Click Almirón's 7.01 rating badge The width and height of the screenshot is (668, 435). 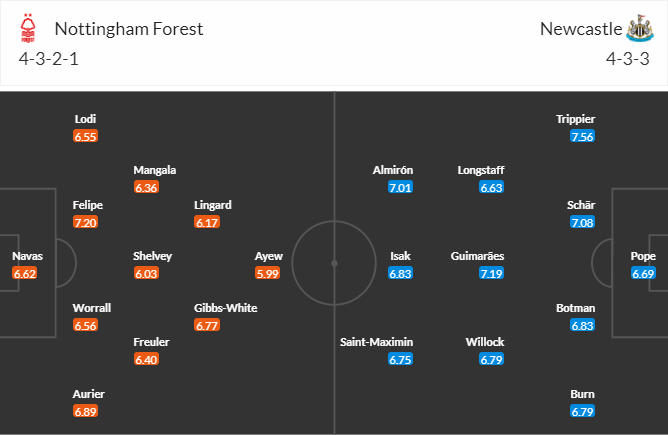pyautogui.click(x=400, y=187)
